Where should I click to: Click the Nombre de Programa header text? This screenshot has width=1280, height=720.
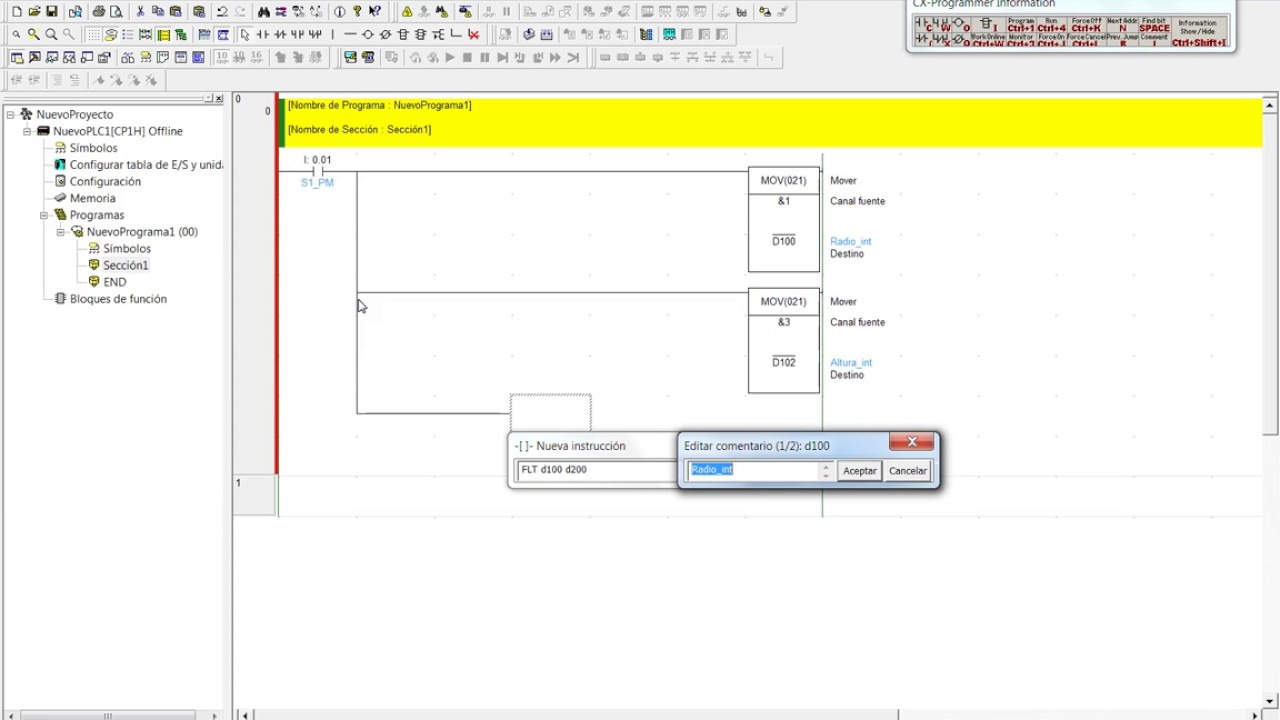379,105
